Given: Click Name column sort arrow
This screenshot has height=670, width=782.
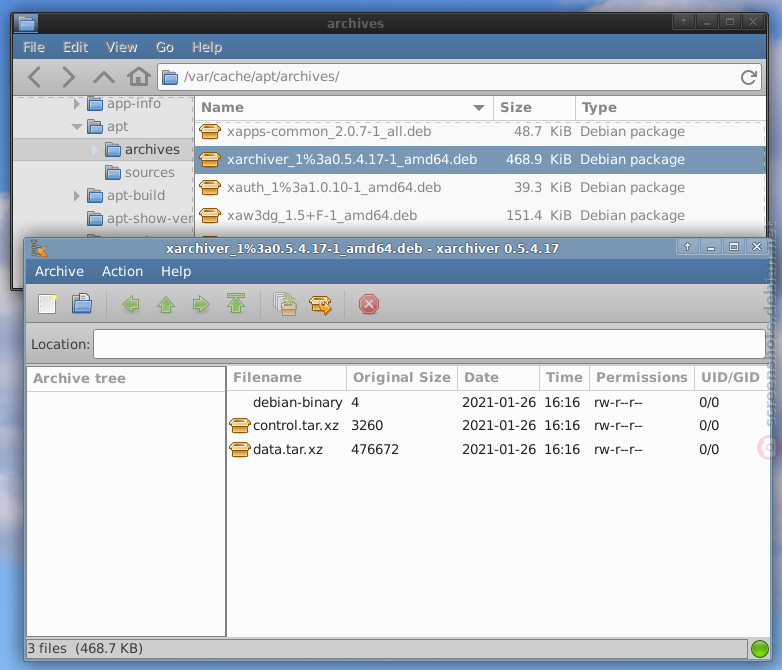Looking at the screenshot, I should (479, 108).
